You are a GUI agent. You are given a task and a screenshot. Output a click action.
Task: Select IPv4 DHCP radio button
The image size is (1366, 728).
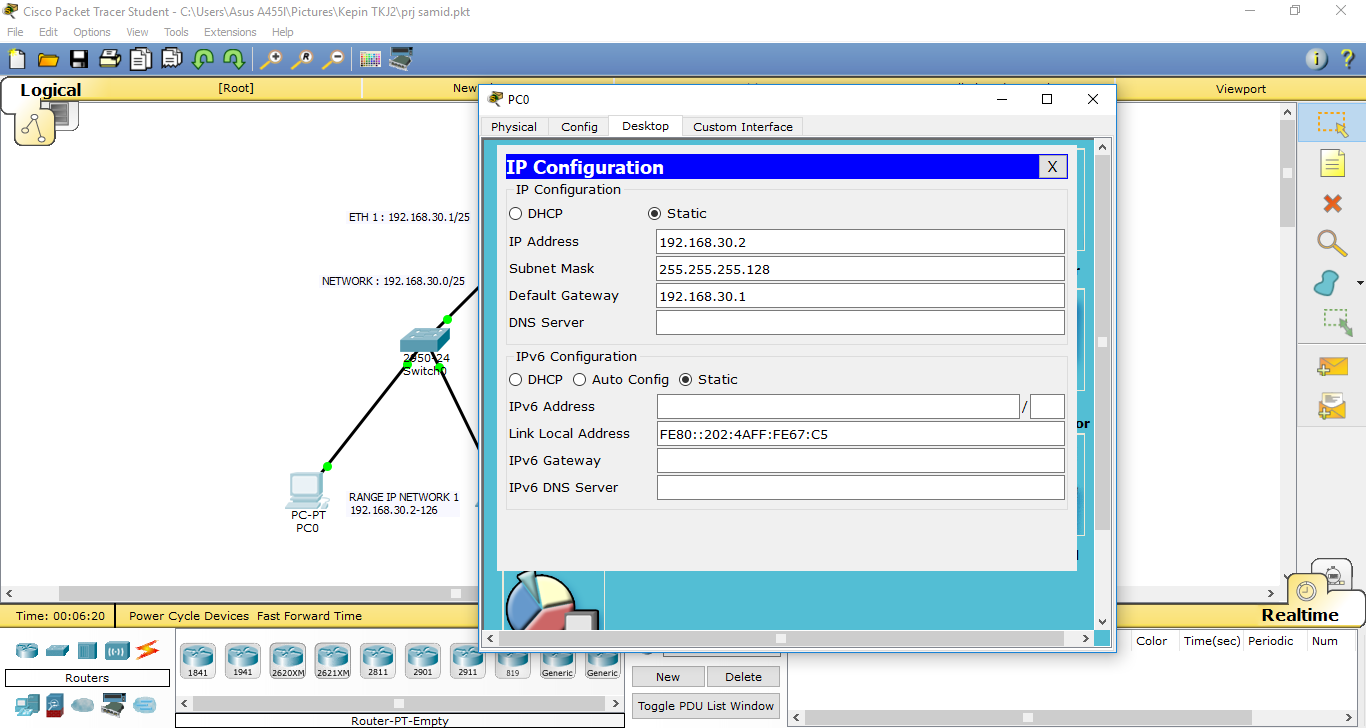516,213
